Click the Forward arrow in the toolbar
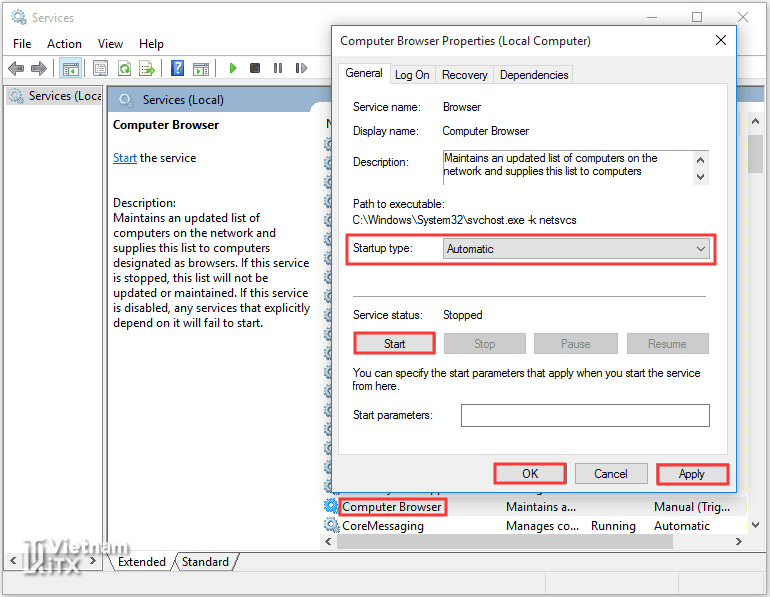770x597 pixels. [x=39, y=68]
